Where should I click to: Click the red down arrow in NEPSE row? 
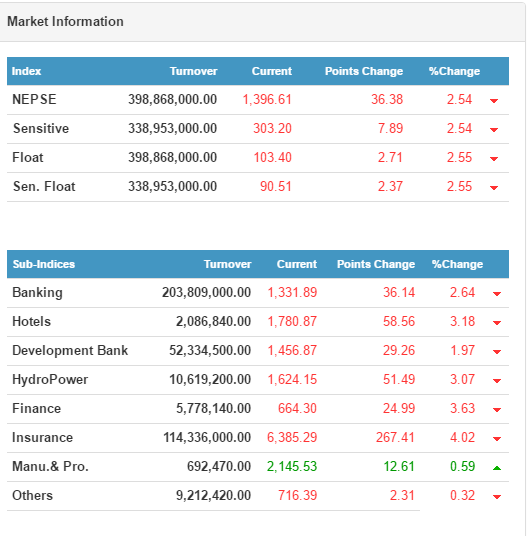click(x=494, y=101)
